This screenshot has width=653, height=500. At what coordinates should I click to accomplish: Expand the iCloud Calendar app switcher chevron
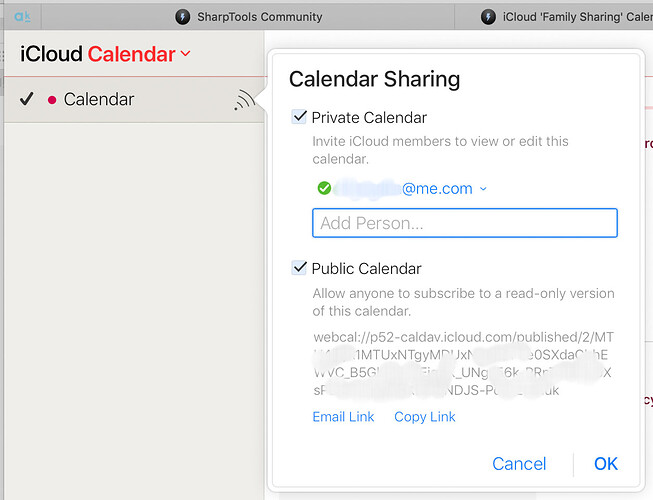point(185,54)
